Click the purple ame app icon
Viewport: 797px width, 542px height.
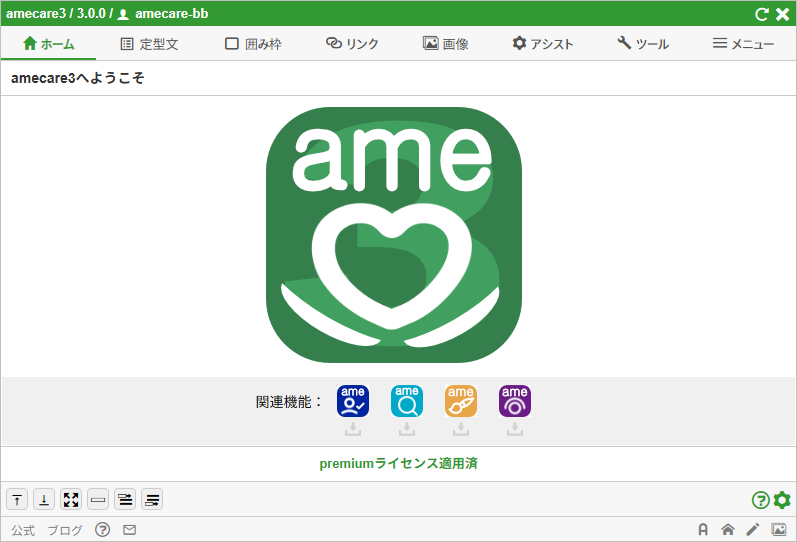point(515,400)
